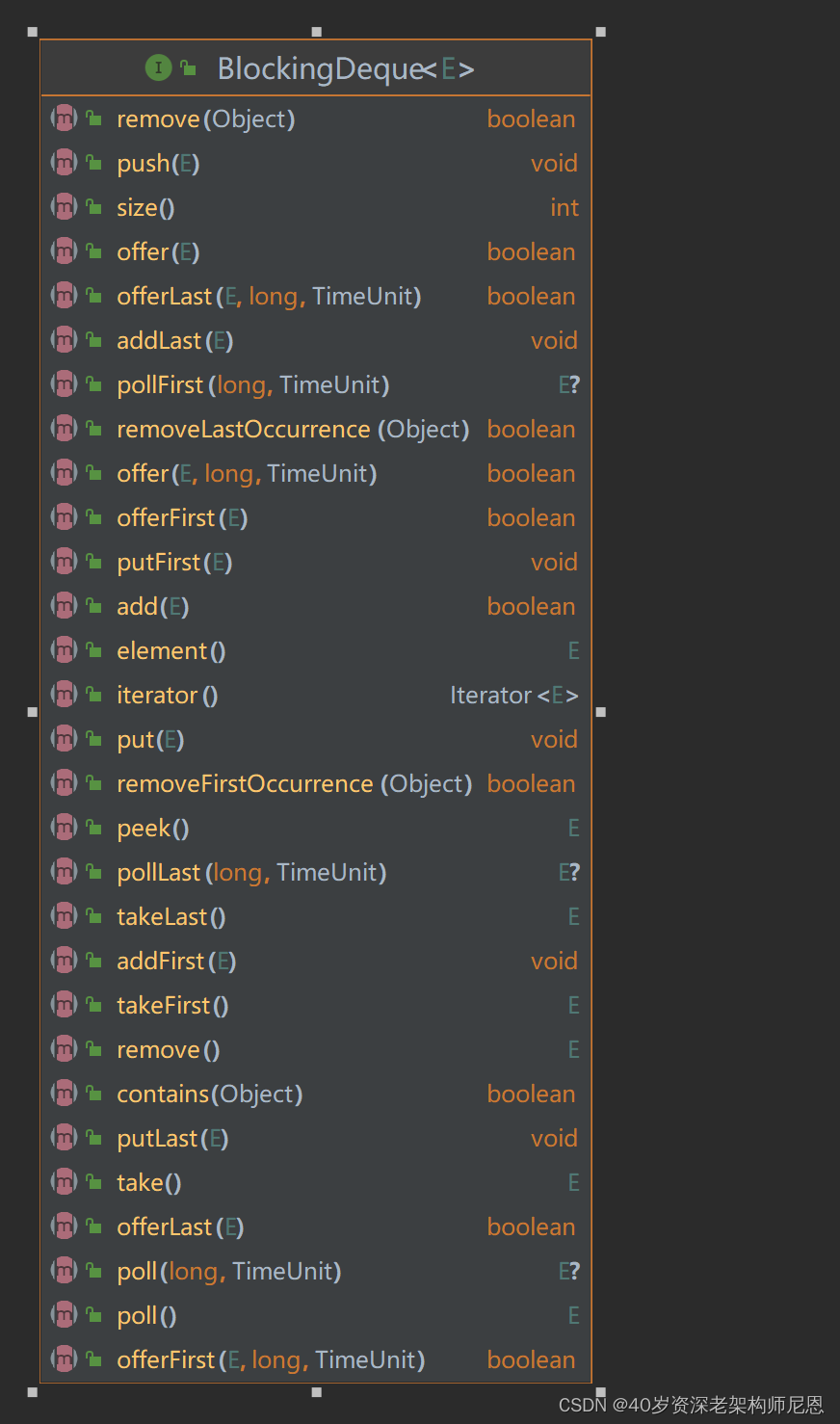
Task: Click method icon next to push(E)
Action: pyautogui.click(x=64, y=163)
